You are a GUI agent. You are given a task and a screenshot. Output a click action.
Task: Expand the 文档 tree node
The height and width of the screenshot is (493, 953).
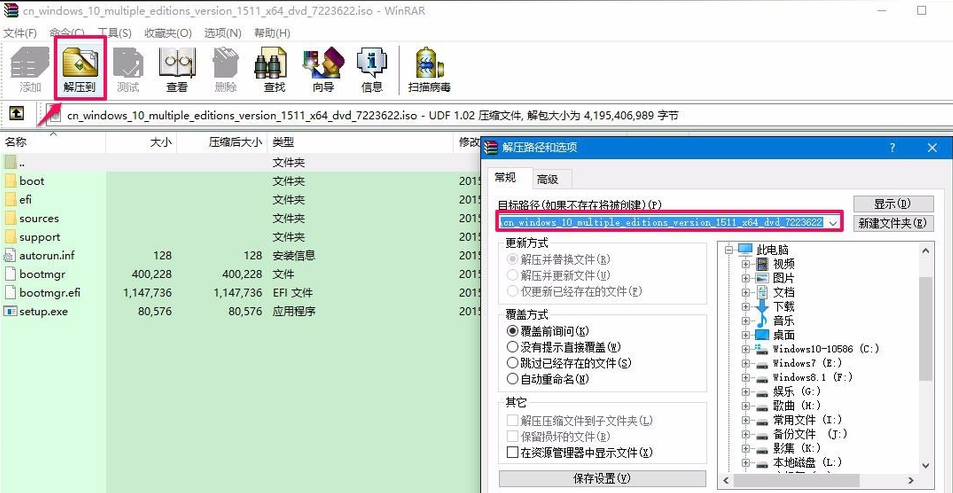[746, 292]
